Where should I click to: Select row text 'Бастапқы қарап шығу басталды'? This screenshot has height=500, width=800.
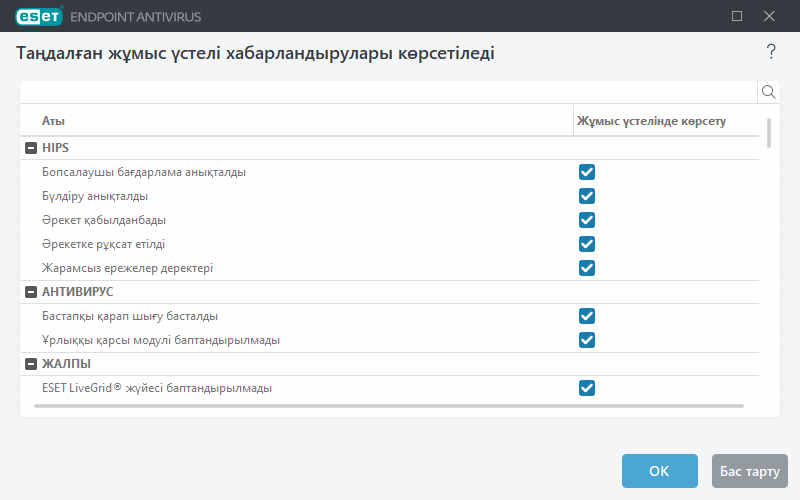click(x=130, y=316)
